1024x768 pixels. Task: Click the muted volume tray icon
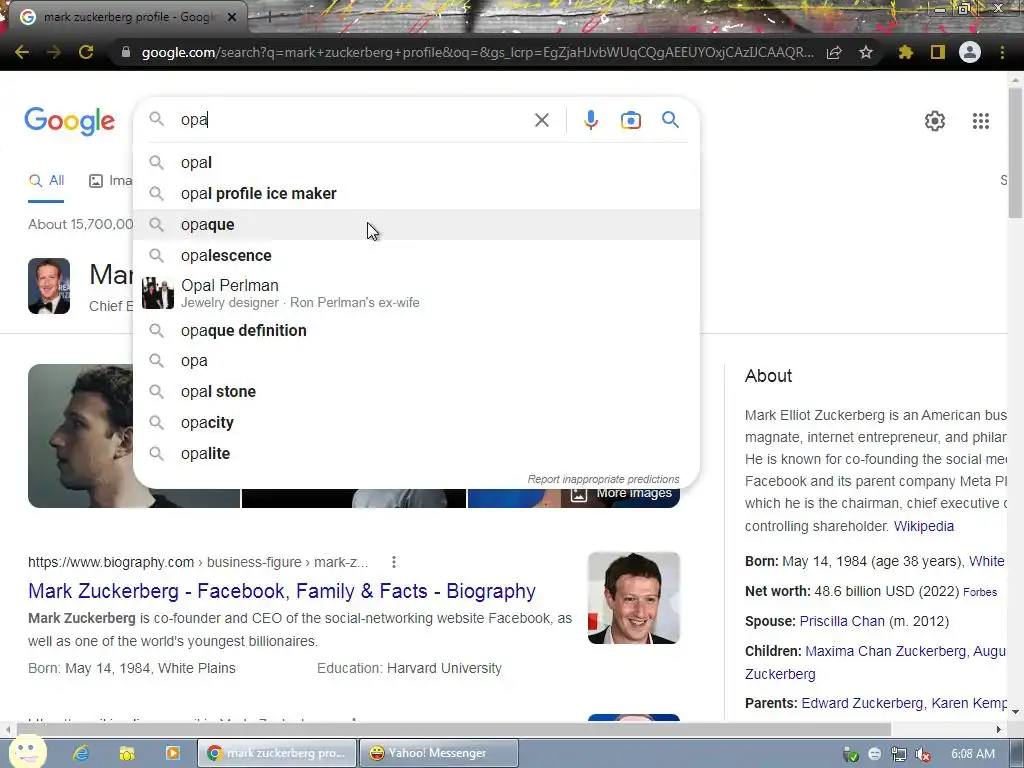tap(923, 754)
